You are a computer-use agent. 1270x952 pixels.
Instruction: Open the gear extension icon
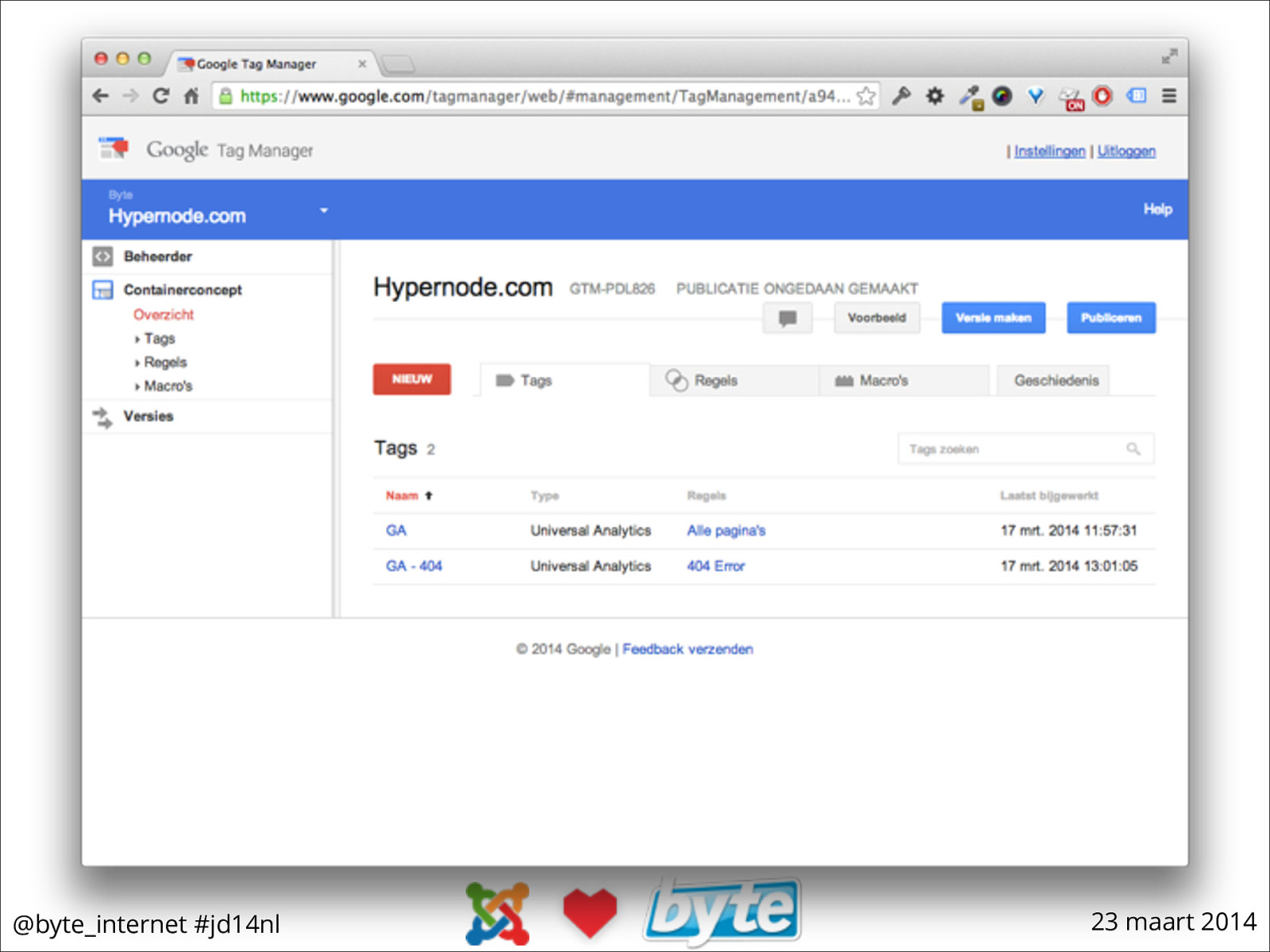pos(935,96)
